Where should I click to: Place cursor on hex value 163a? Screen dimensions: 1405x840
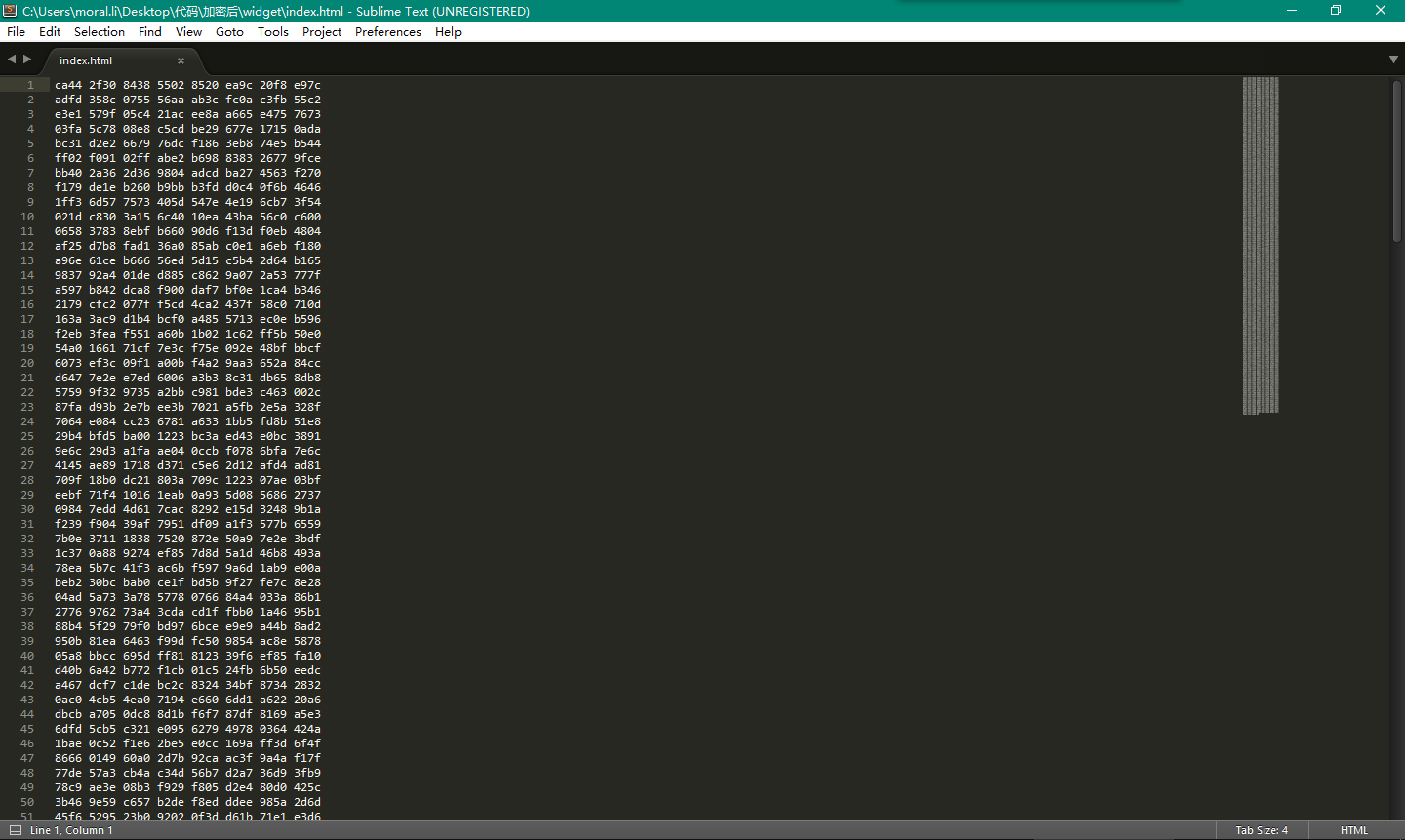pyautogui.click(x=68, y=319)
